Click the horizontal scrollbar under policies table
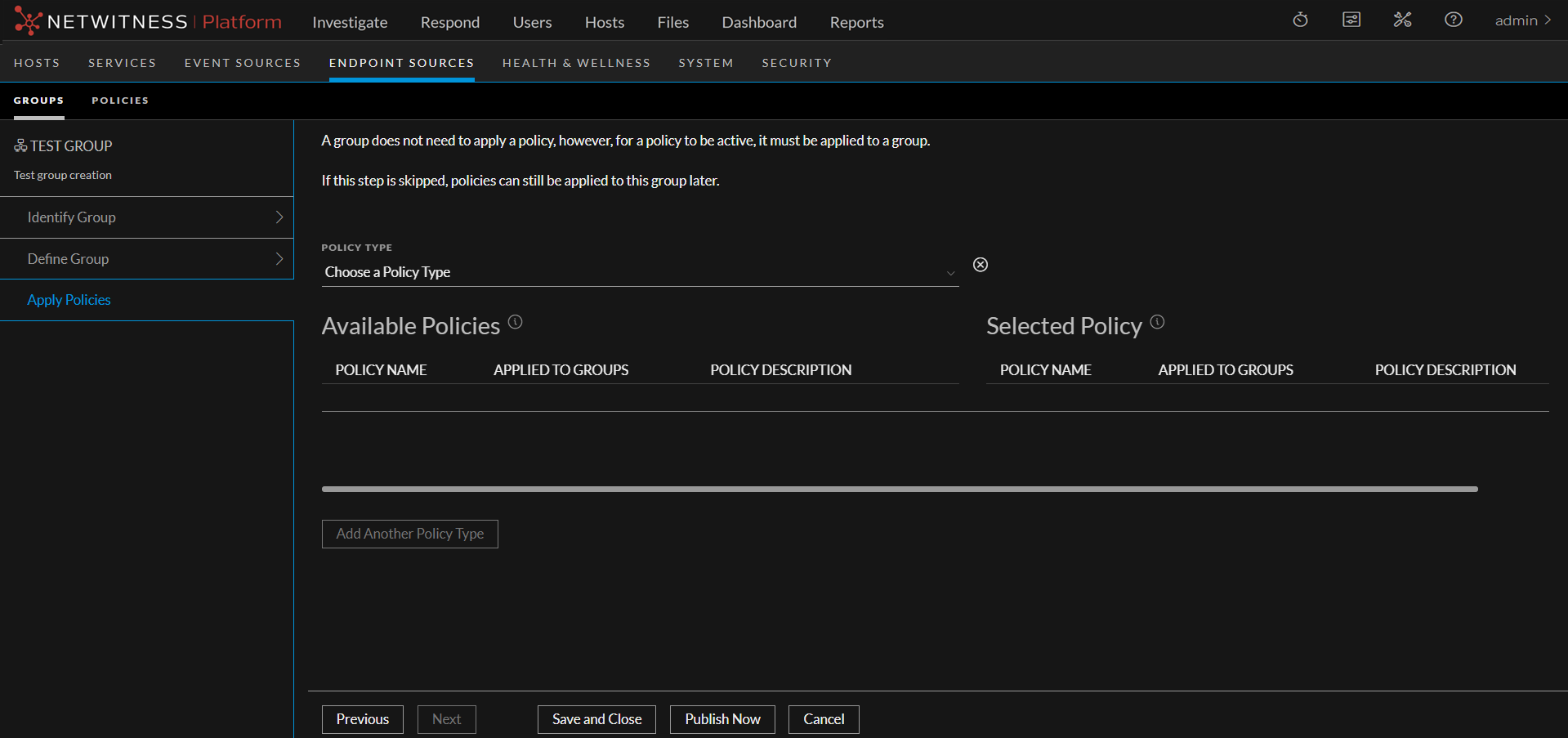Screen dimensions: 1568x738 (899, 489)
